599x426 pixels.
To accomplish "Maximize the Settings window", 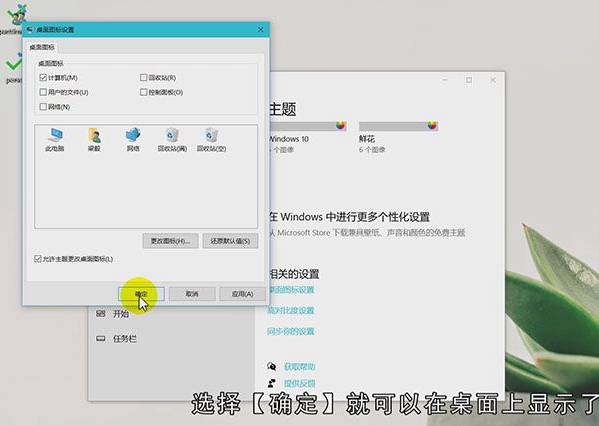I will [x=469, y=80].
